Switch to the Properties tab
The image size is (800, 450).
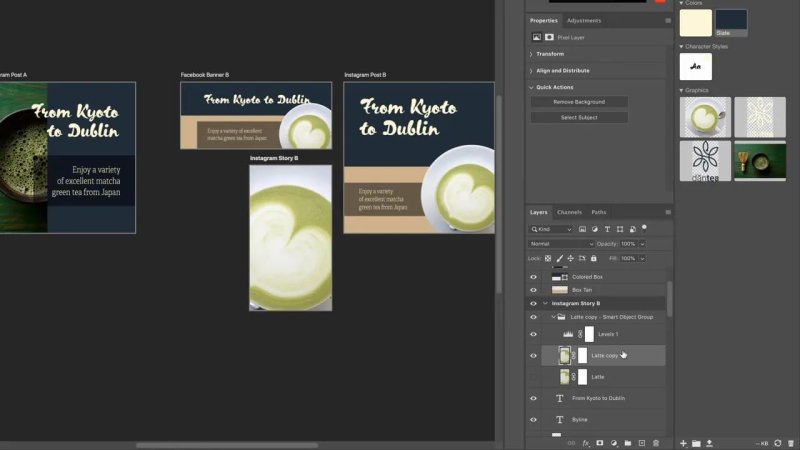[543, 21]
